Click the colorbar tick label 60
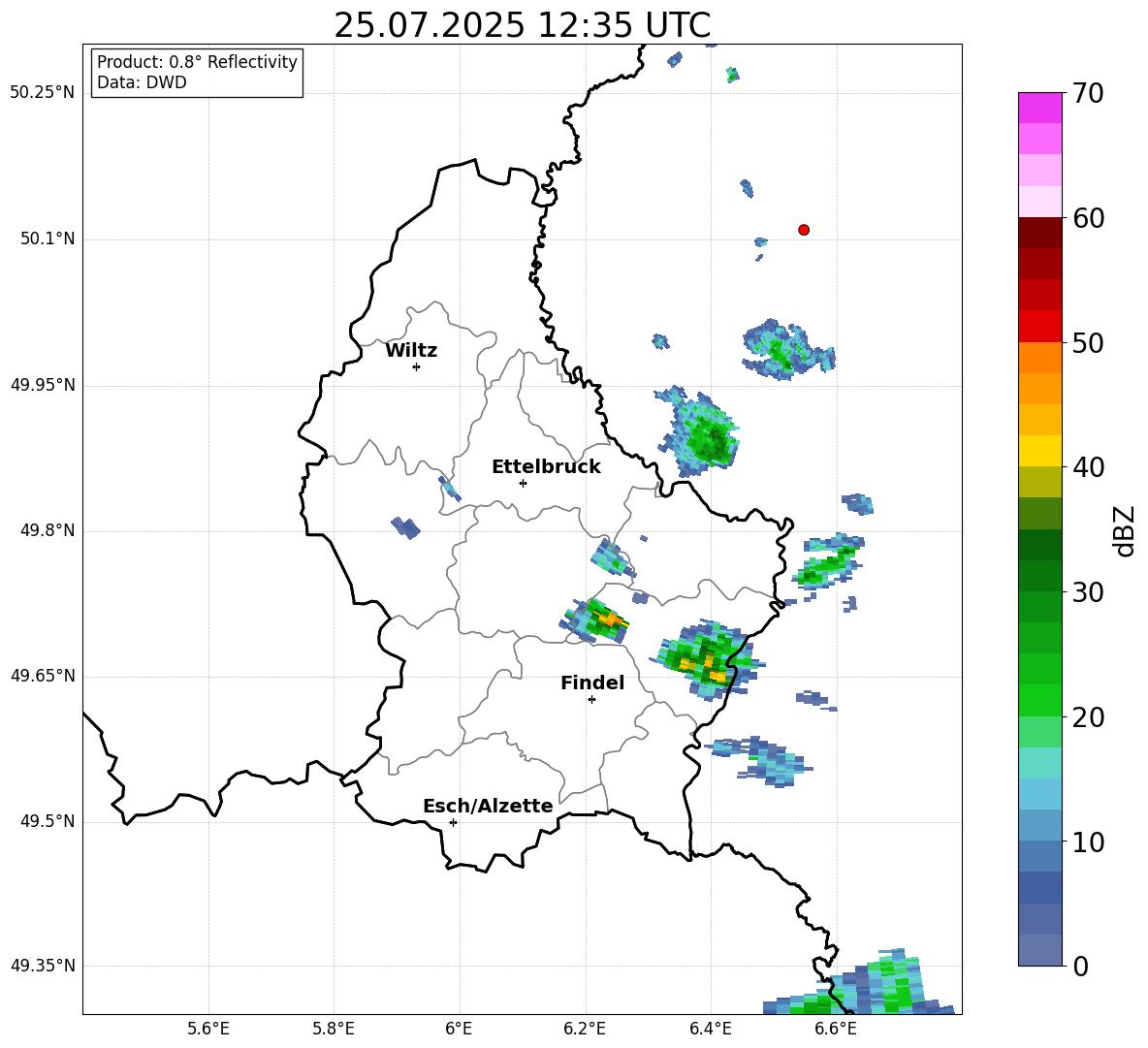 click(x=1088, y=218)
